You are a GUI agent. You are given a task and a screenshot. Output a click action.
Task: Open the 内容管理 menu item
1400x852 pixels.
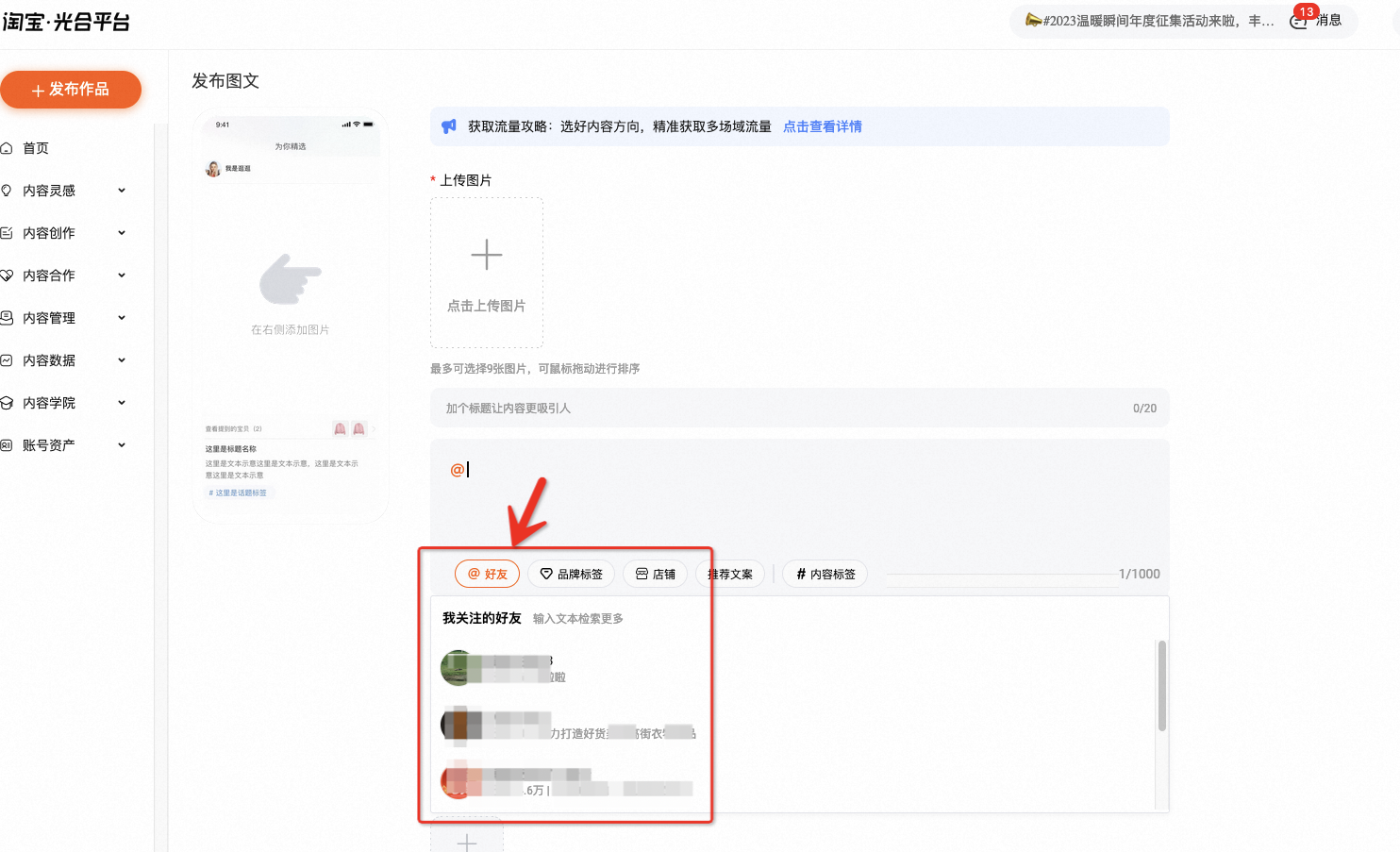tap(49, 318)
